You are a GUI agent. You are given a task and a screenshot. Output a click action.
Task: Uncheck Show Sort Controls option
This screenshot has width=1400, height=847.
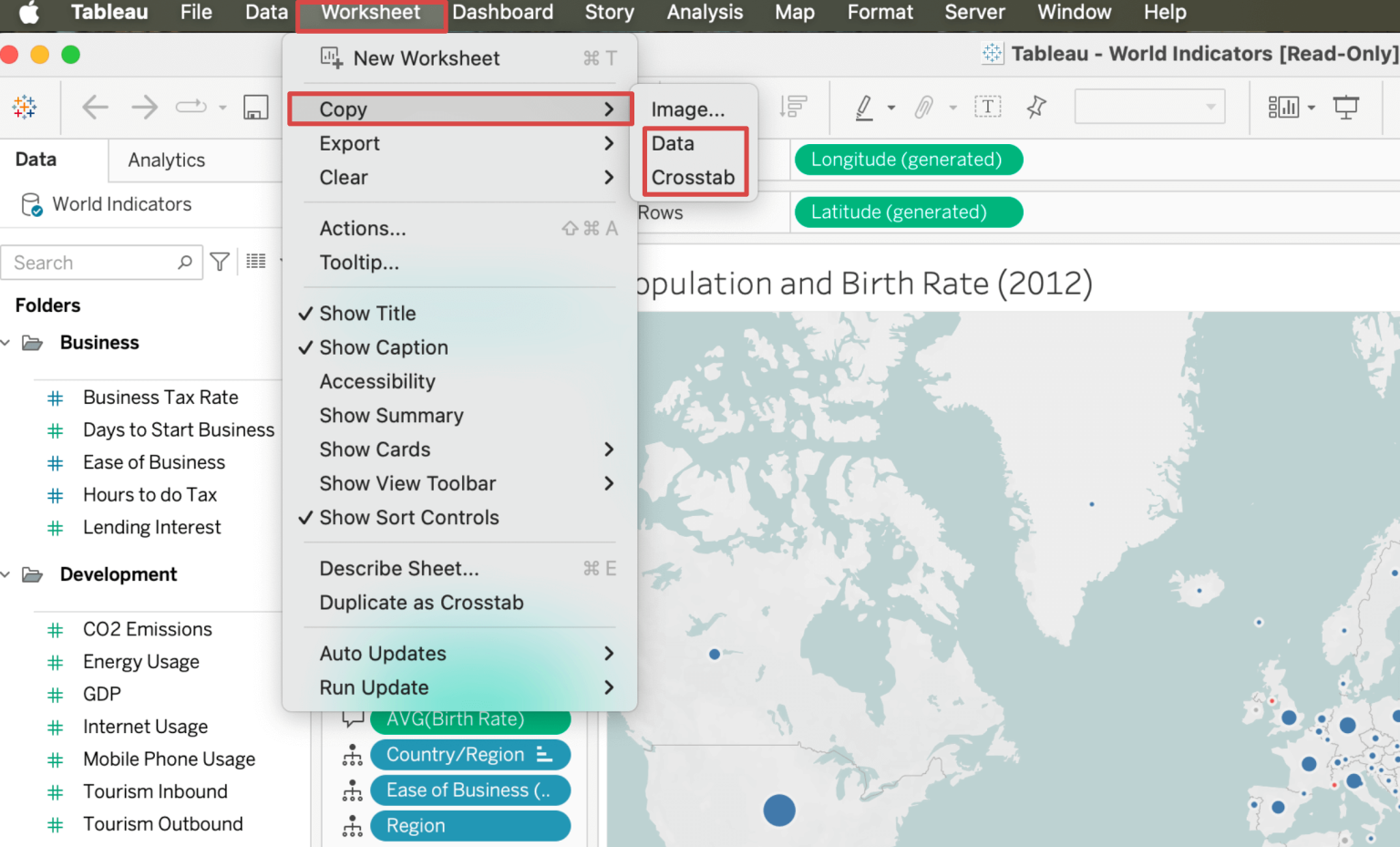coord(408,517)
